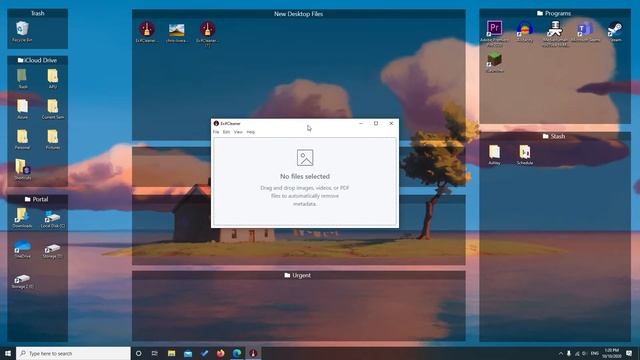Open the Personal folder in iCloud Drive
640x360 pixels.
[x=22, y=139]
